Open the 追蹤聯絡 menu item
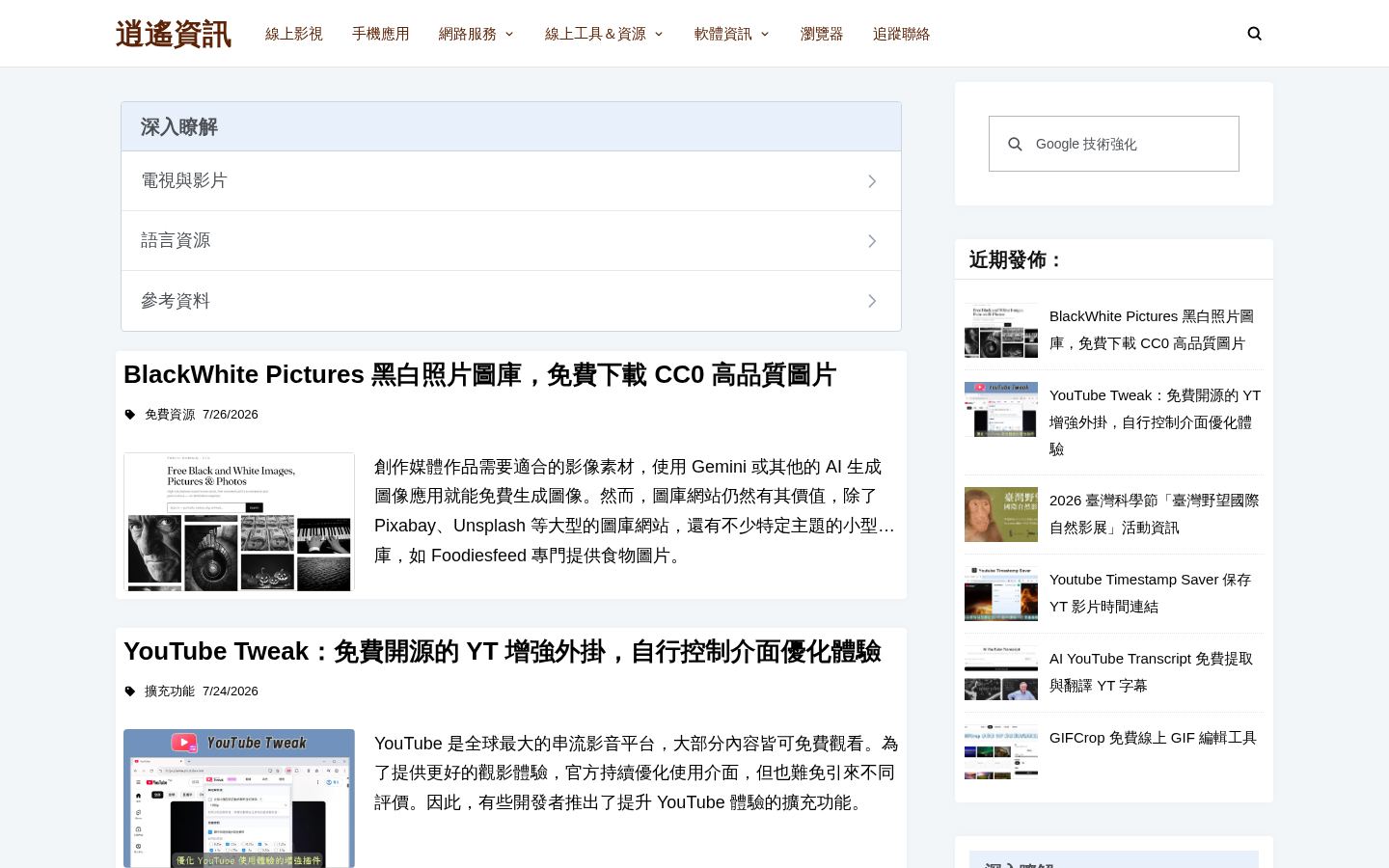The height and width of the screenshot is (868, 1389). tap(902, 34)
